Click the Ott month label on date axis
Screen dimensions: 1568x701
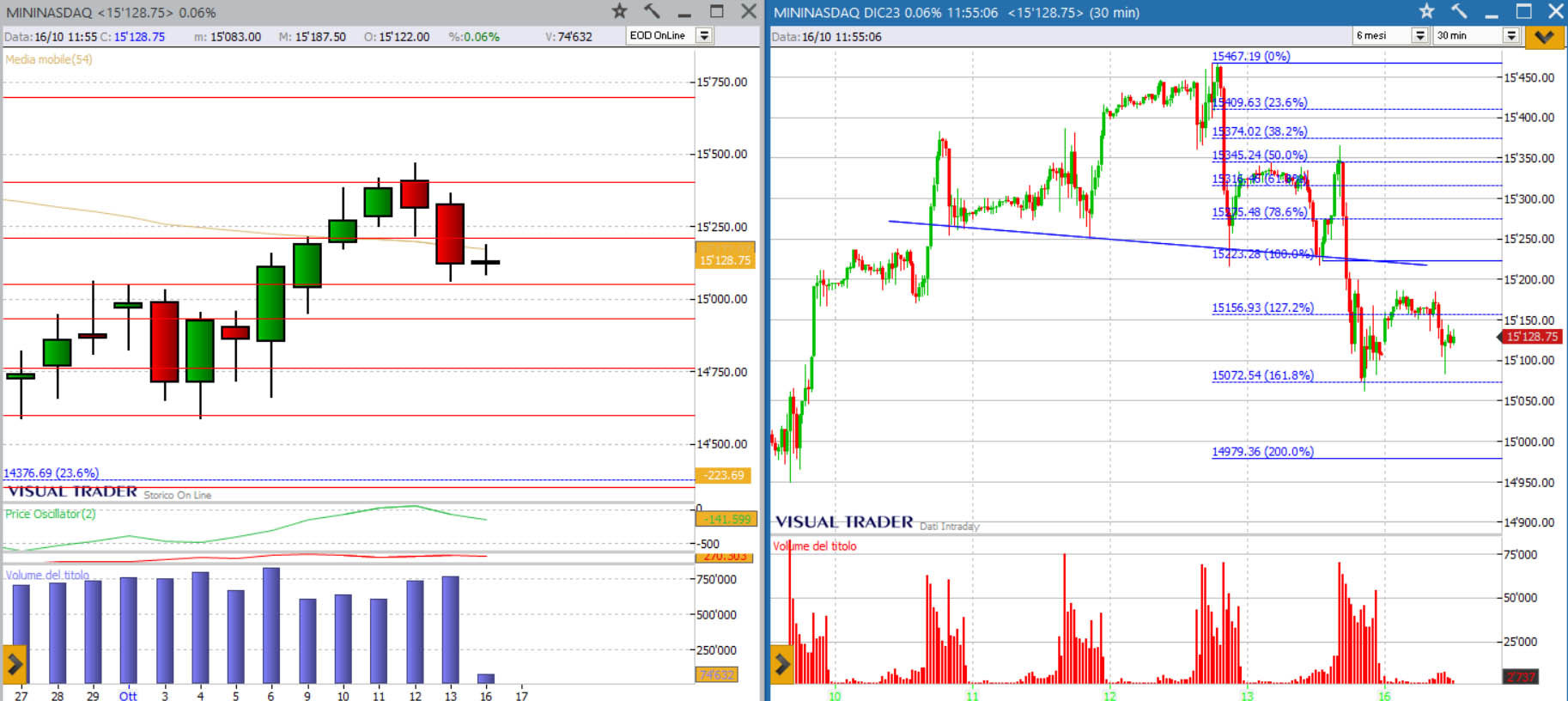pyautogui.click(x=128, y=695)
